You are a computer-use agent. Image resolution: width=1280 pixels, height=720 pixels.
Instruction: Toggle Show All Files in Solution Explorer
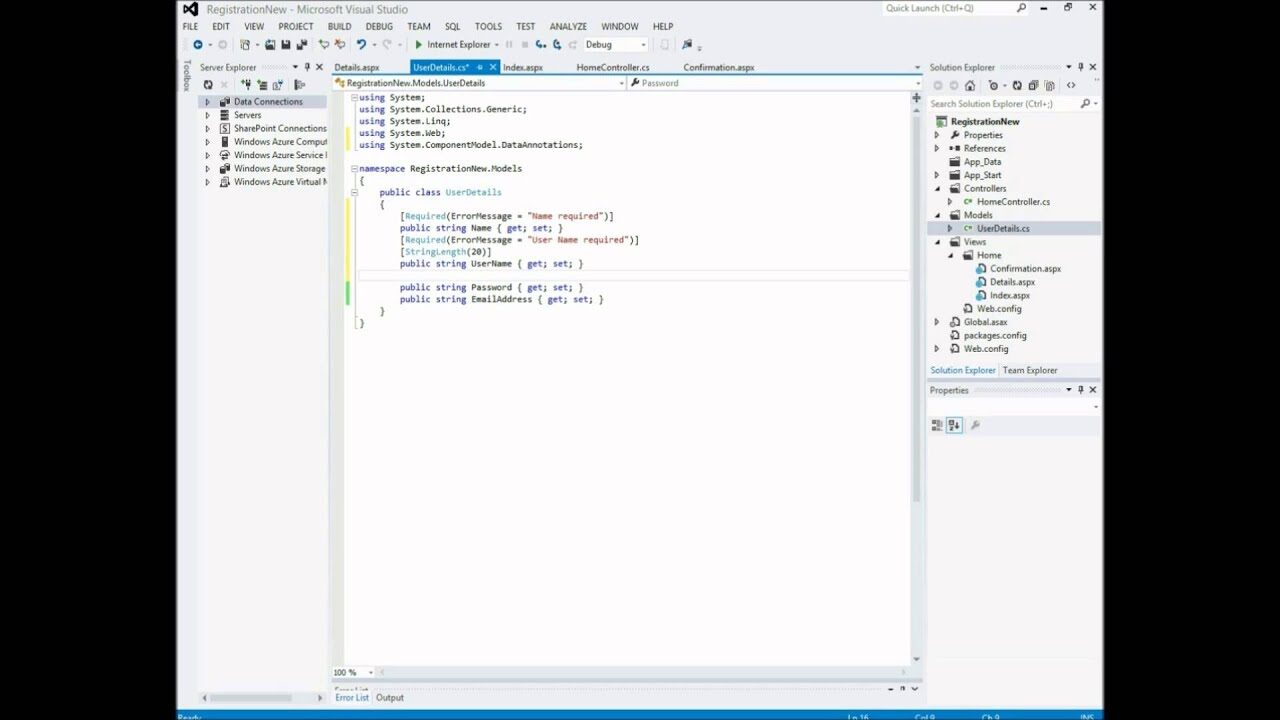[x=1033, y=85]
